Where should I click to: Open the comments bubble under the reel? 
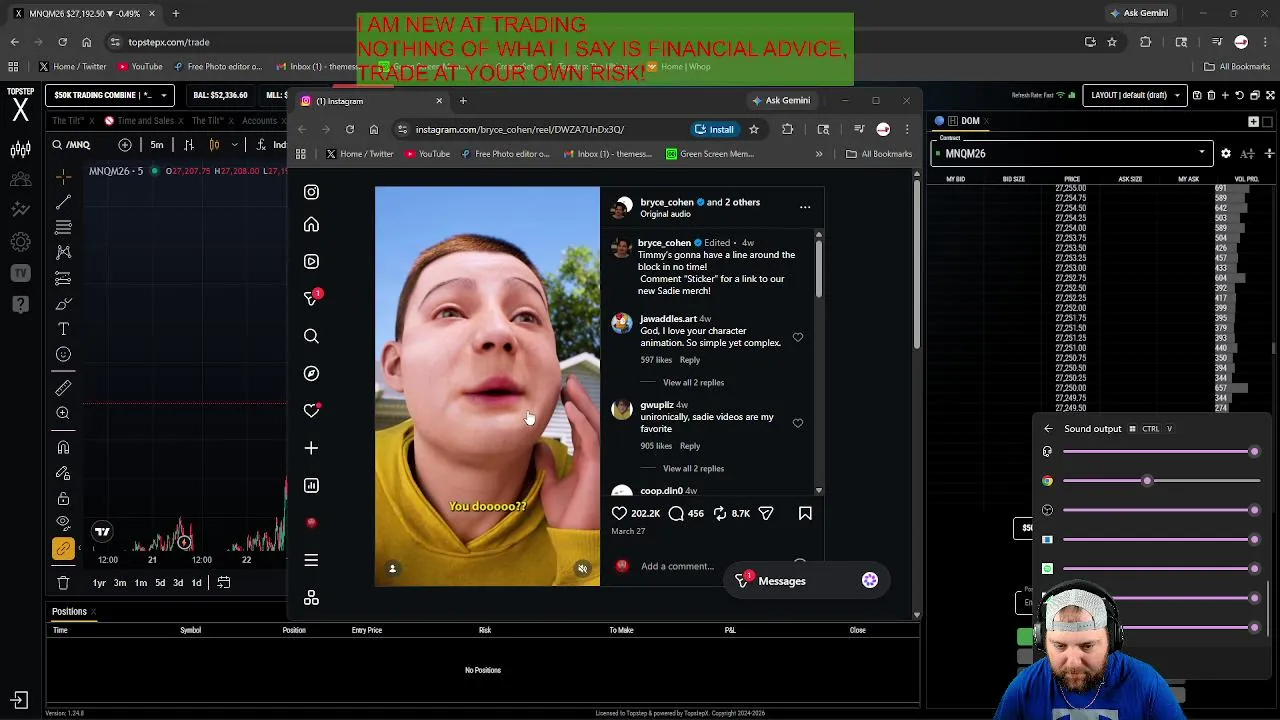point(676,513)
